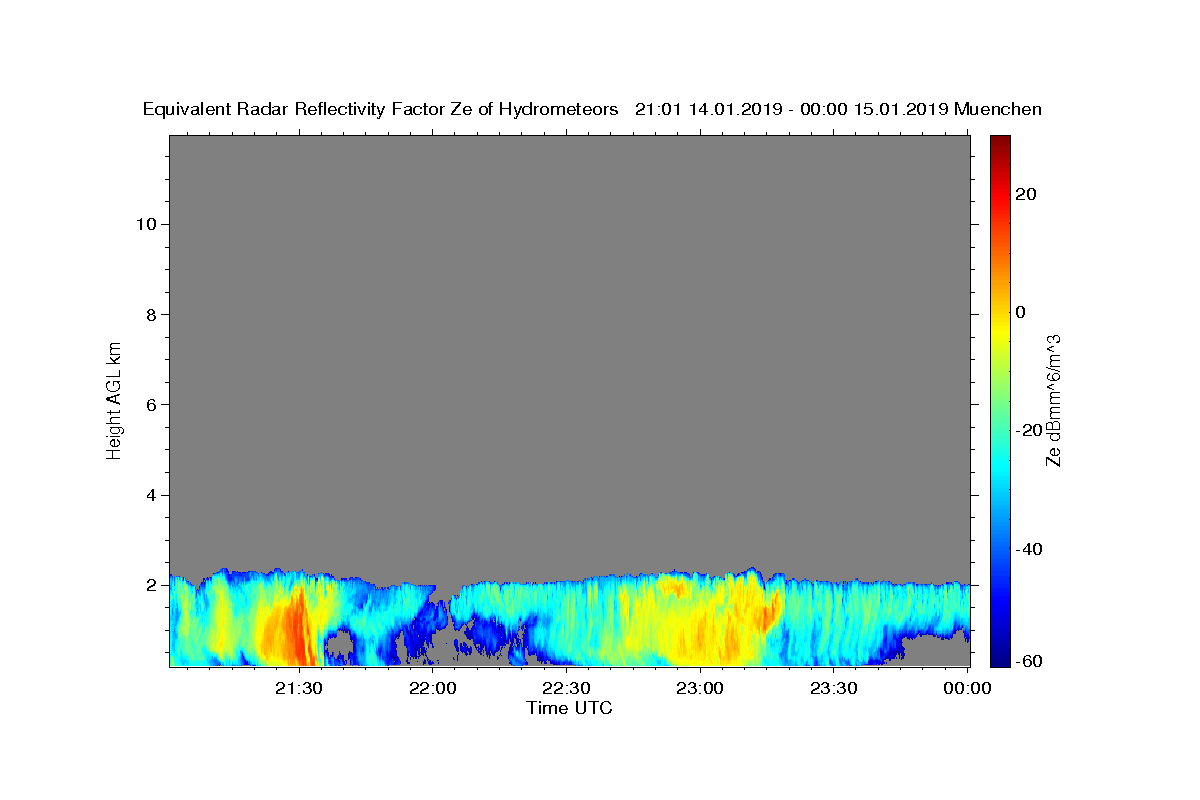Viewport: 1200px width, 800px height.
Task: Click the plot title text
Action: pyautogui.click(x=592, y=109)
